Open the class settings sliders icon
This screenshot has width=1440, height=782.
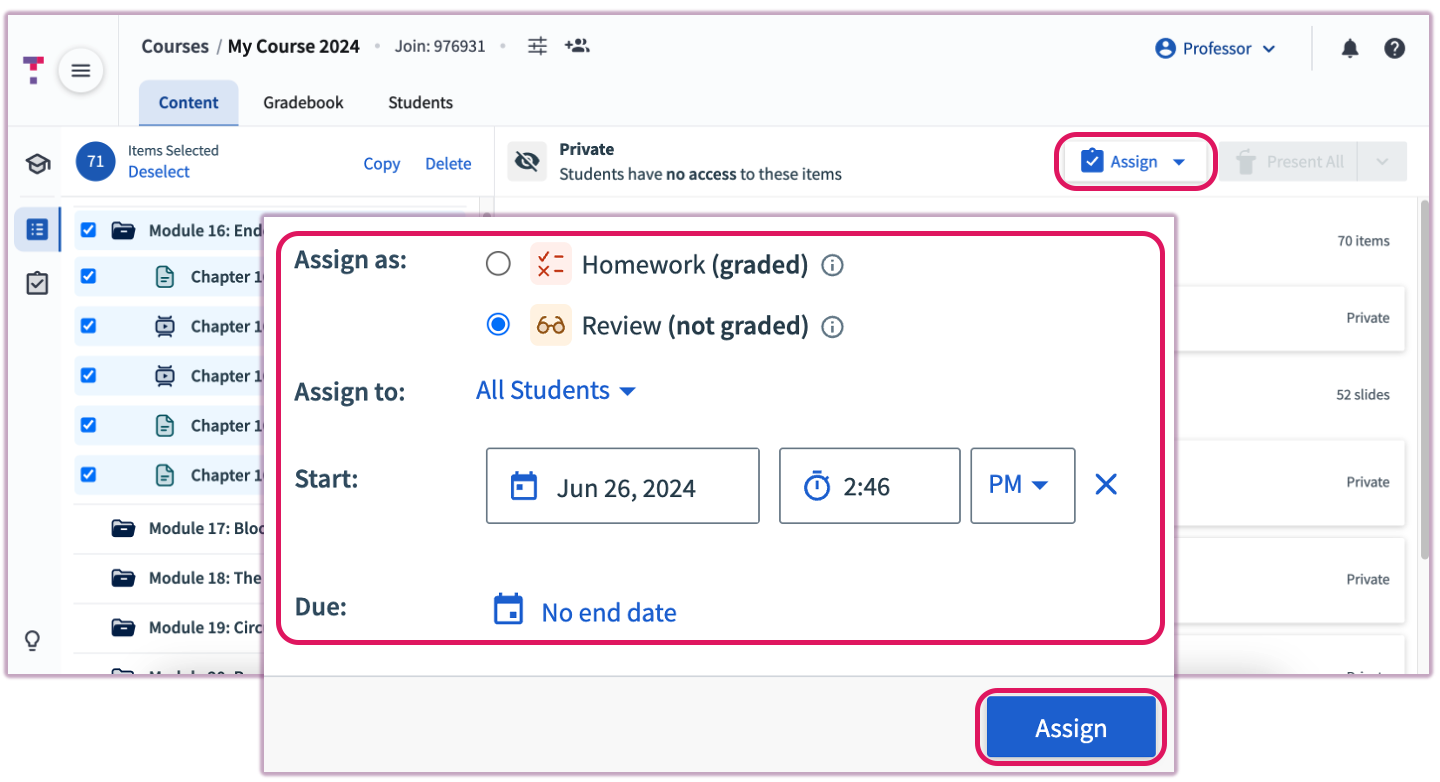[537, 45]
